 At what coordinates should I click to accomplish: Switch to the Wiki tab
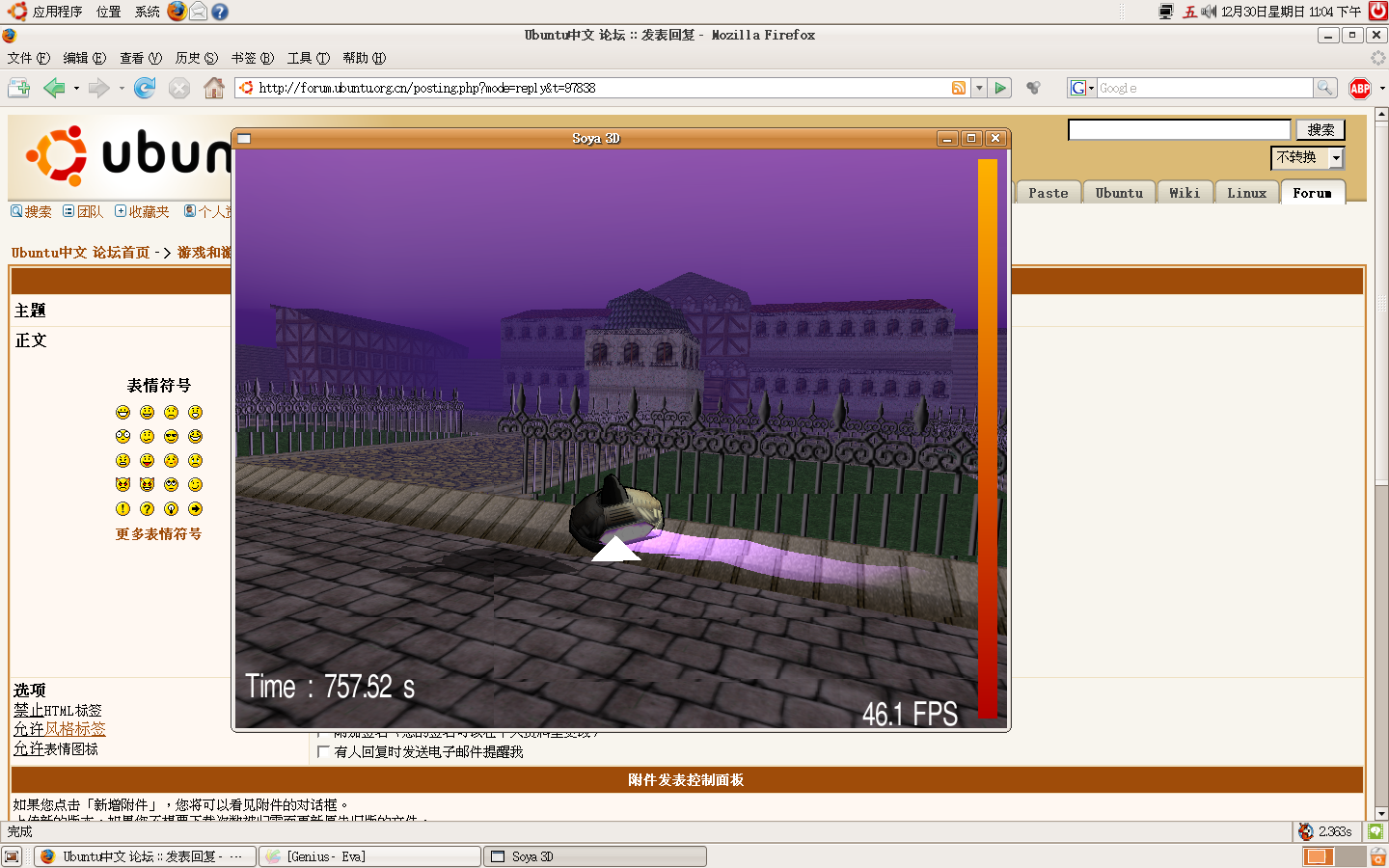(x=1185, y=193)
